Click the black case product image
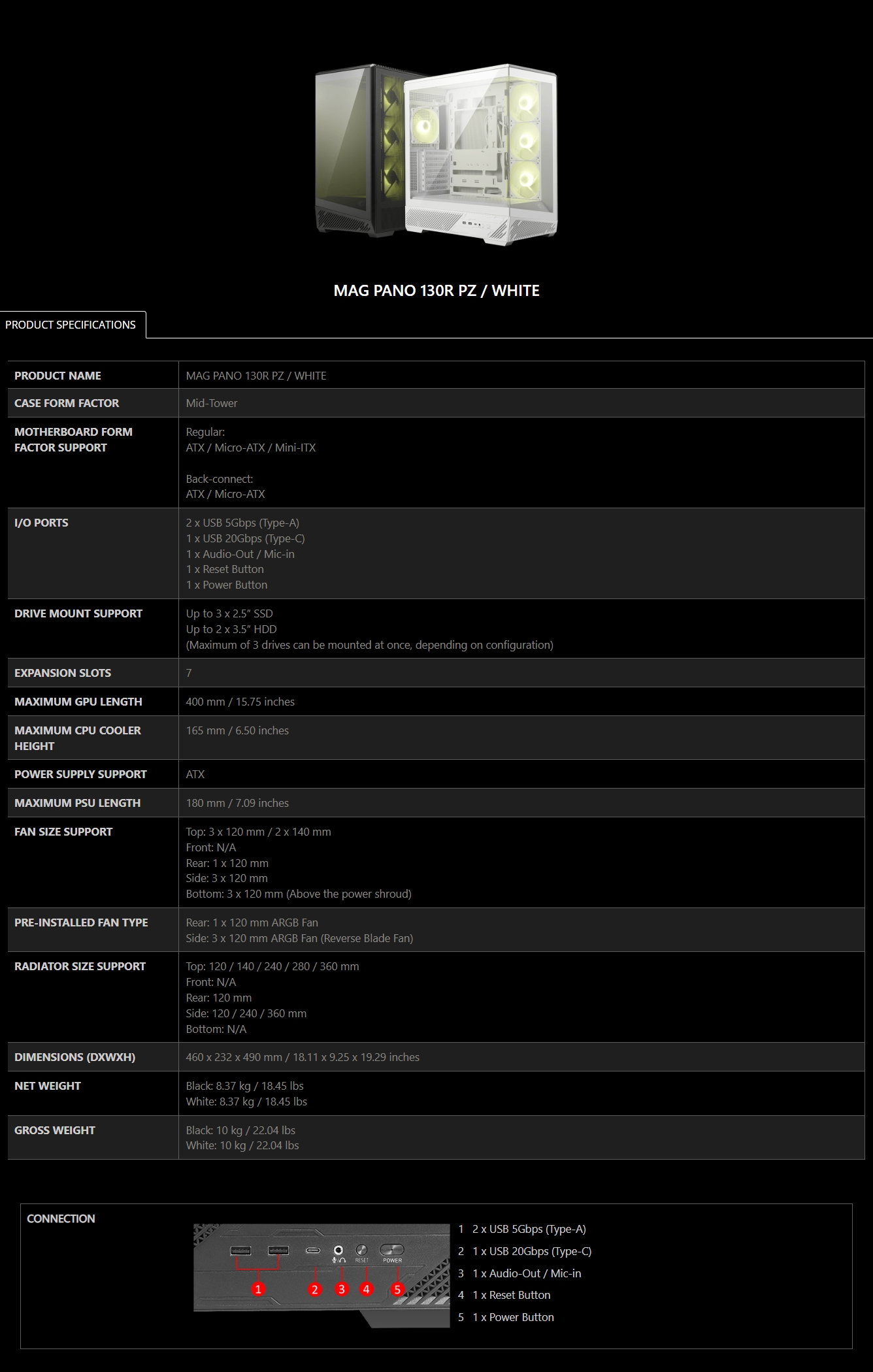873x1372 pixels. pos(358,149)
